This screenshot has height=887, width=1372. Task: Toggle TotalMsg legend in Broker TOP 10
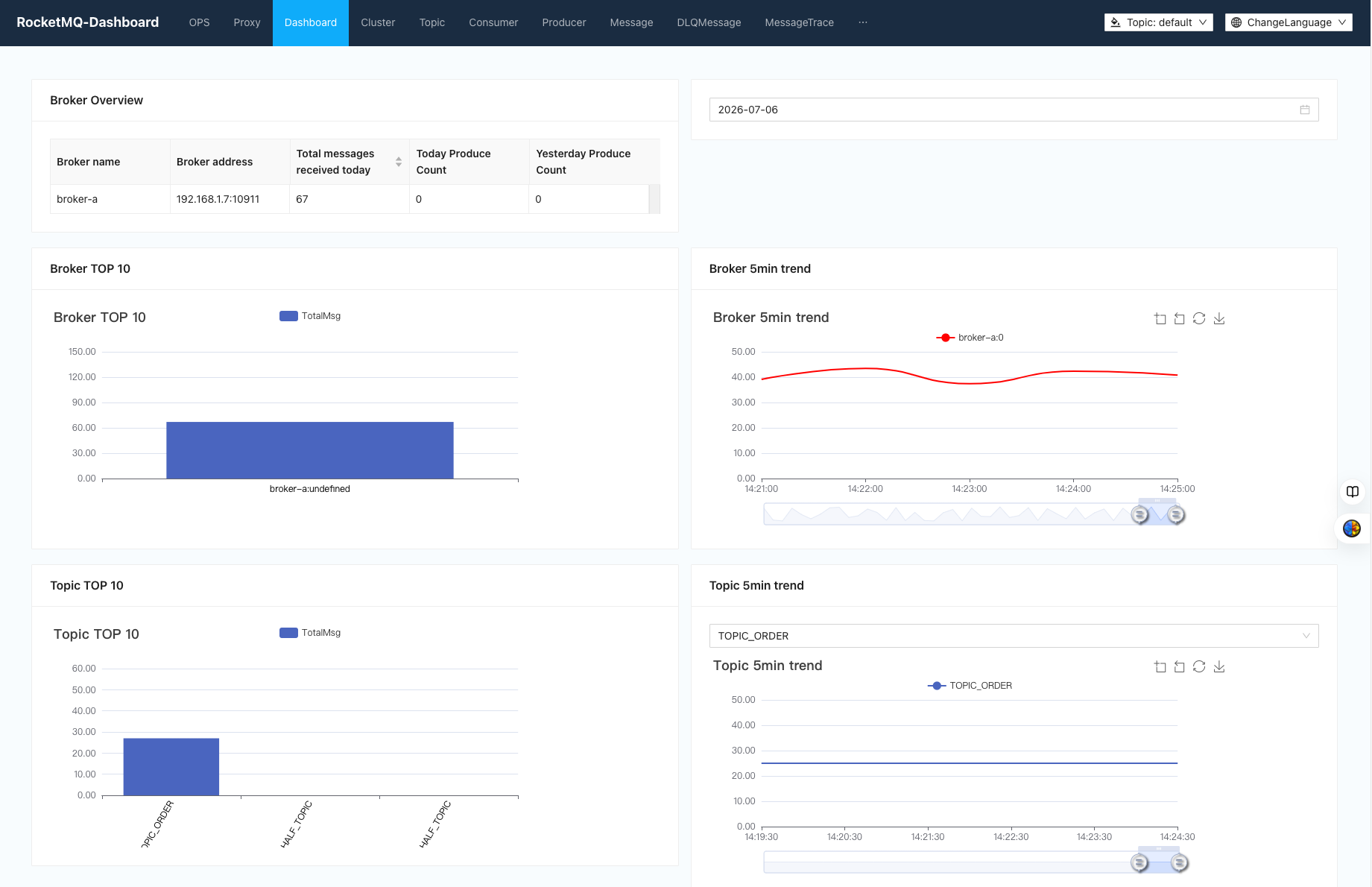tap(310, 316)
